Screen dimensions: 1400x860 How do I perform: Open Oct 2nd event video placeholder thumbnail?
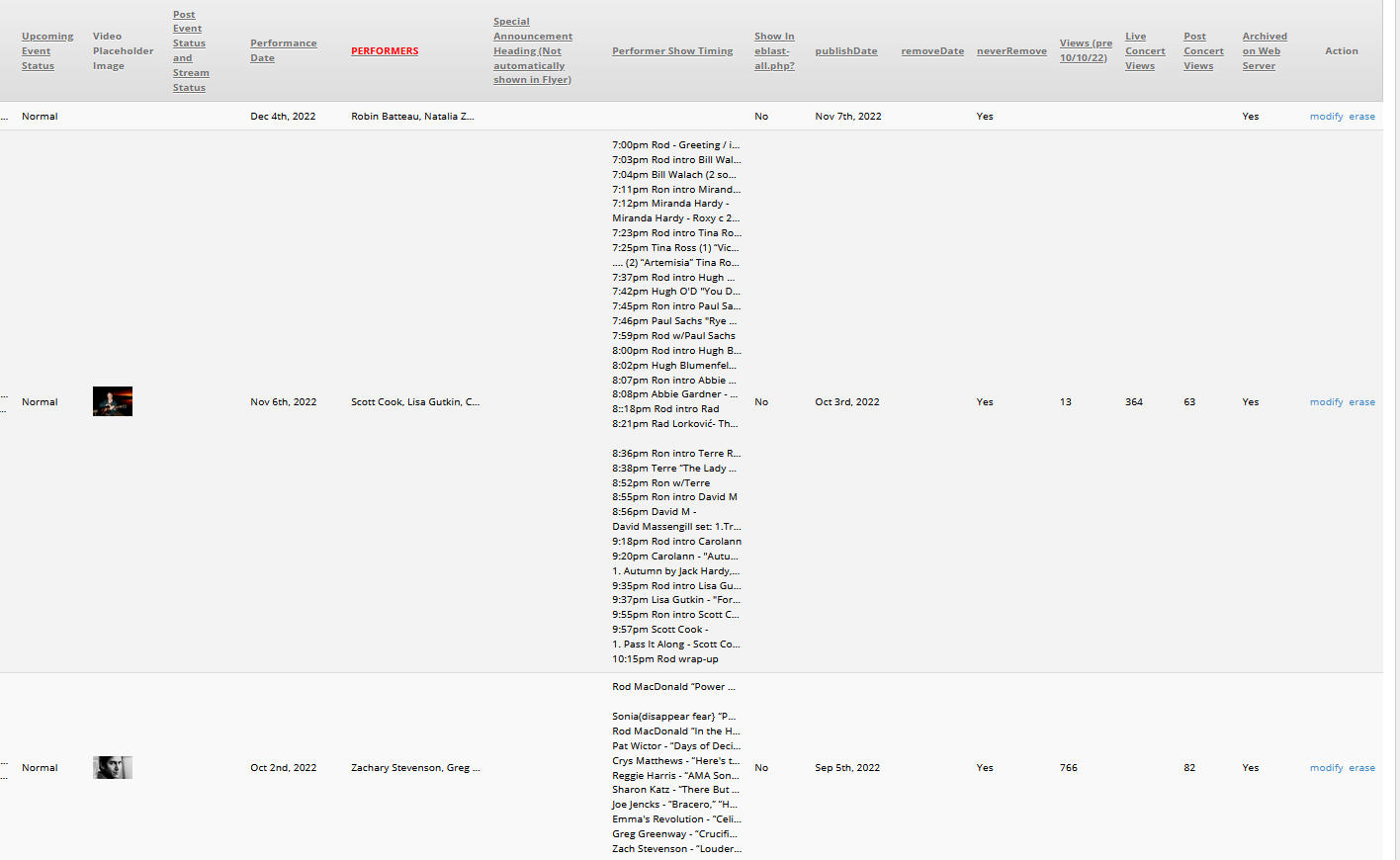coord(113,767)
